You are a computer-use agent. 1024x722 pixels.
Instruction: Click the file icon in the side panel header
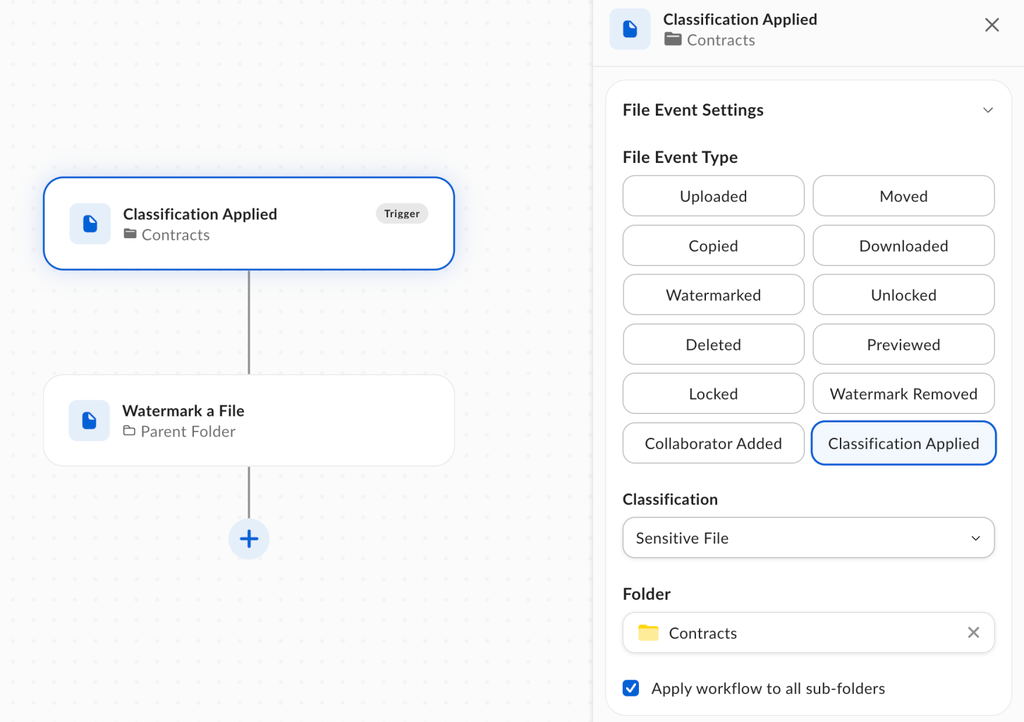click(x=630, y=29)
